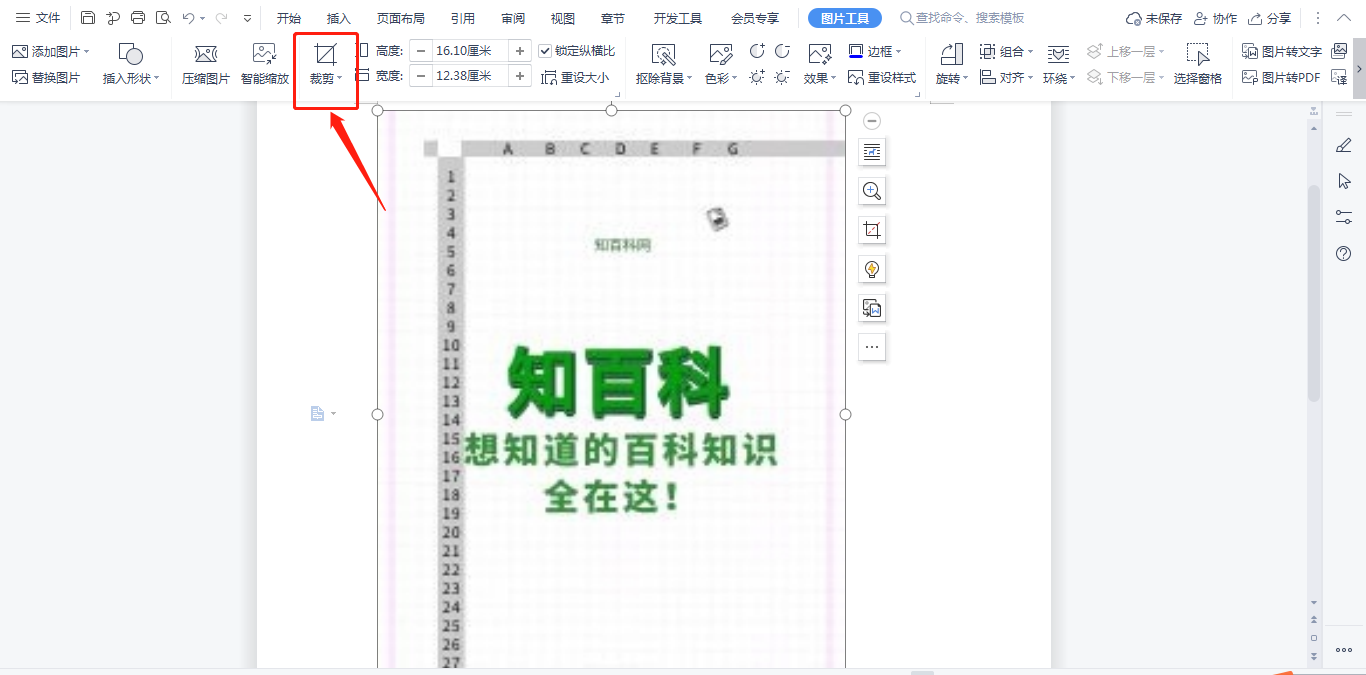The width and height of the screenshot is (1366, 675).
Task: Open the pen tool in right sidebar
Action: (x=1344, y=145)
